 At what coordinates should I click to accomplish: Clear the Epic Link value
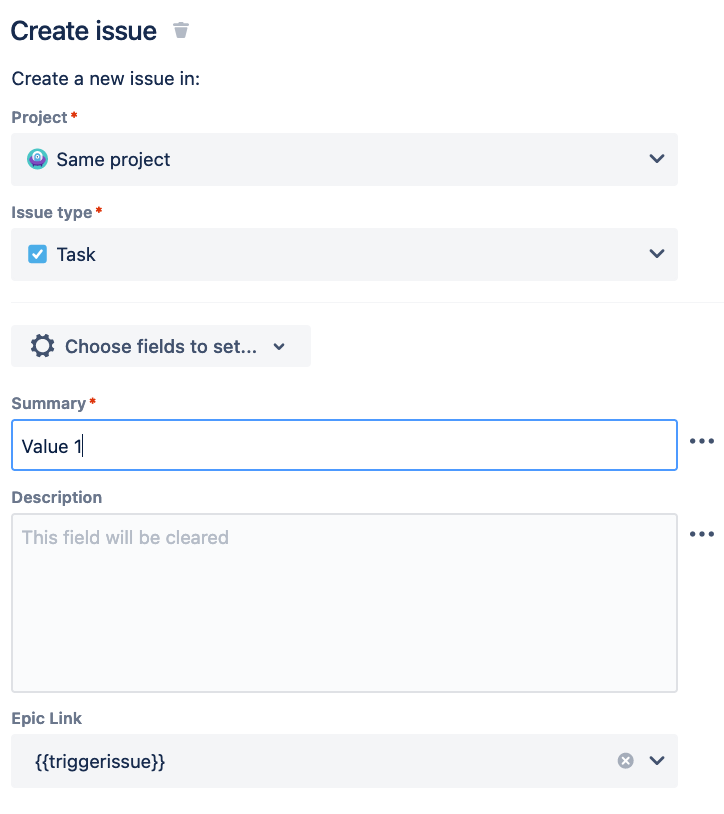tap(626, 761)
